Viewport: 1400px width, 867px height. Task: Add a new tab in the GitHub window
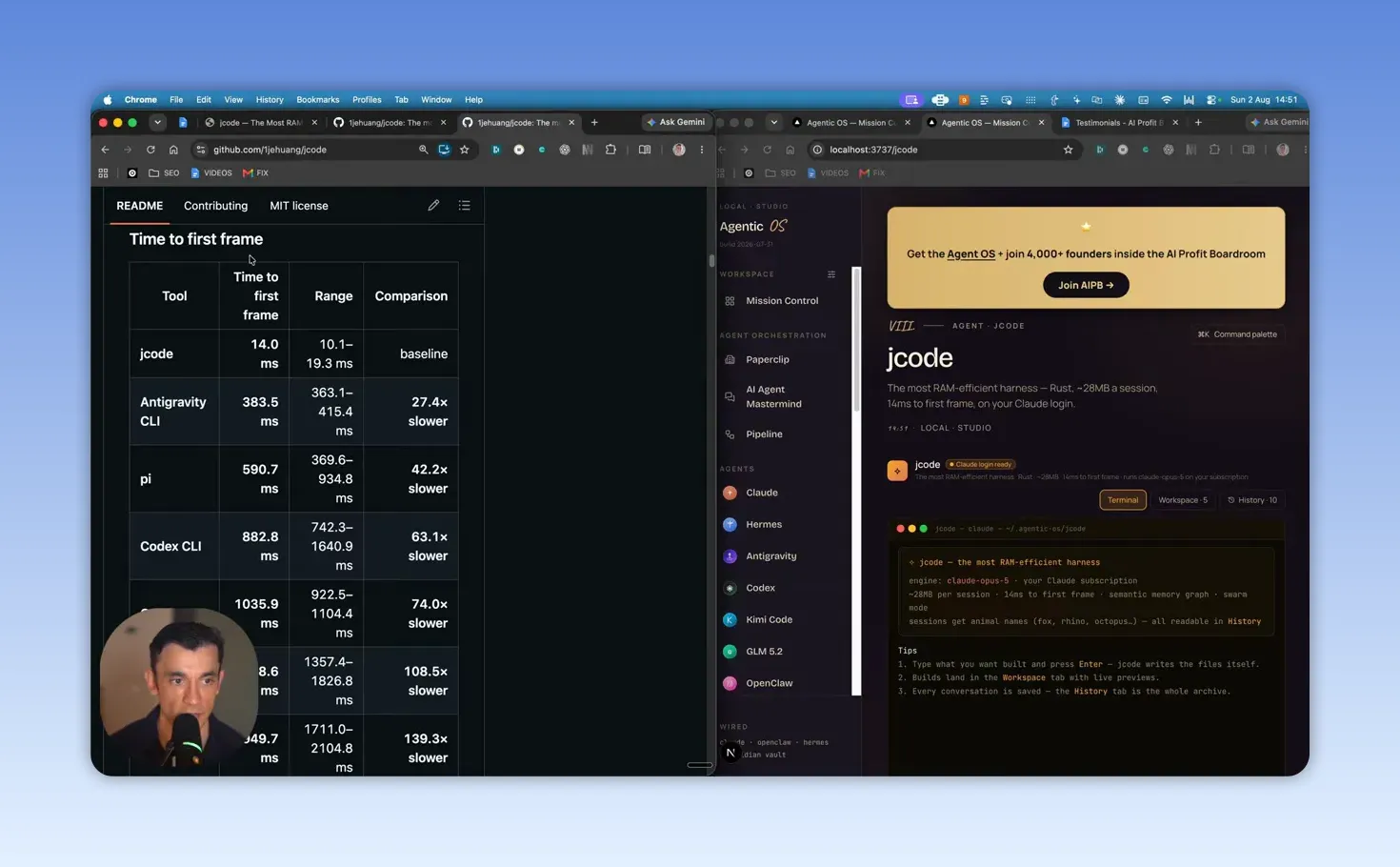pos(594,122)
